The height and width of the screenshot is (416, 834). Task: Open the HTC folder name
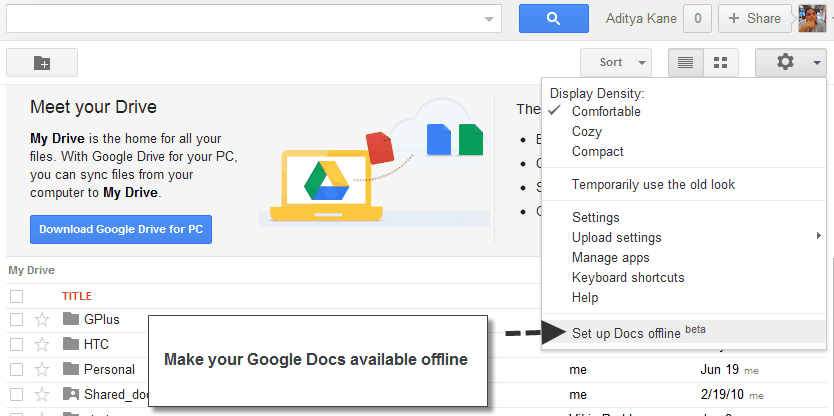click(x=96, y=344)
